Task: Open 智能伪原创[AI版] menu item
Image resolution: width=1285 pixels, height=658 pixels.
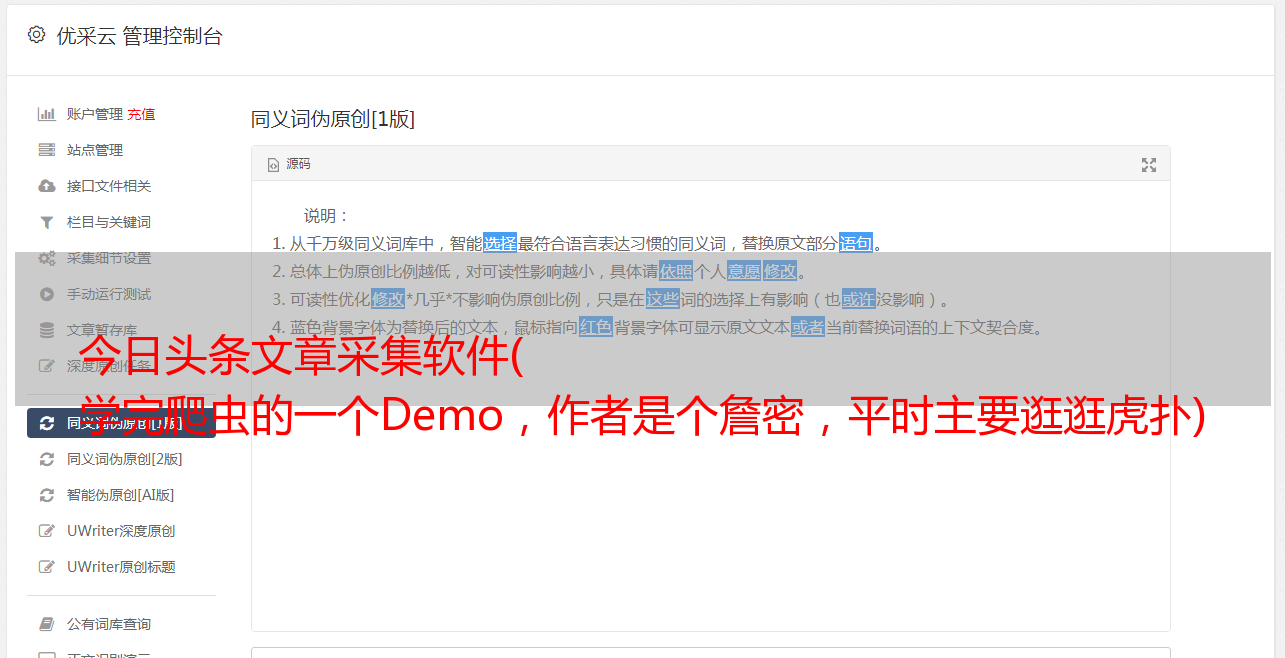Action: click(121, 495)
